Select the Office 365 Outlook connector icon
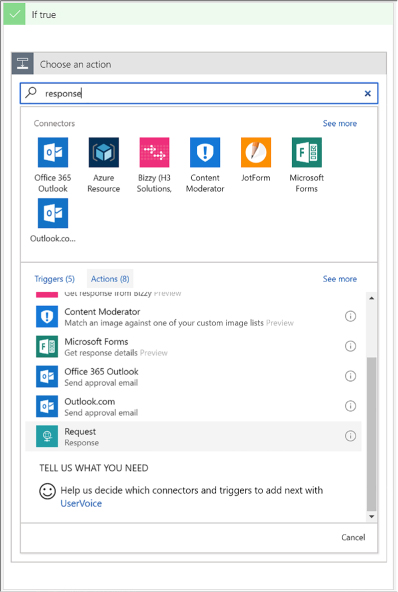 click(x=53, y=152)
